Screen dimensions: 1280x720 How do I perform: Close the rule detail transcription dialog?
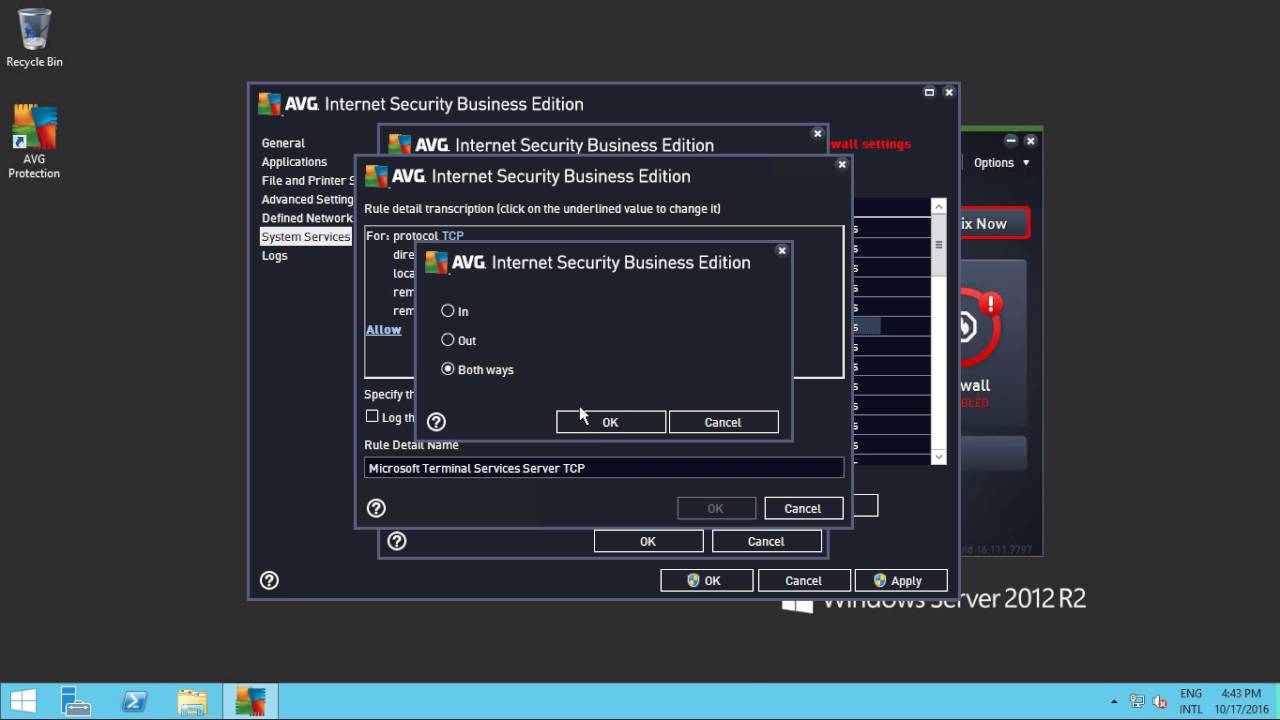842,164
